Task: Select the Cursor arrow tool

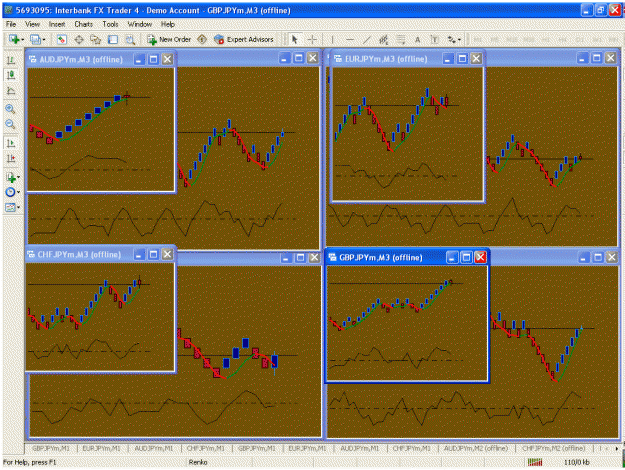Action: click(x=295, y=39)
